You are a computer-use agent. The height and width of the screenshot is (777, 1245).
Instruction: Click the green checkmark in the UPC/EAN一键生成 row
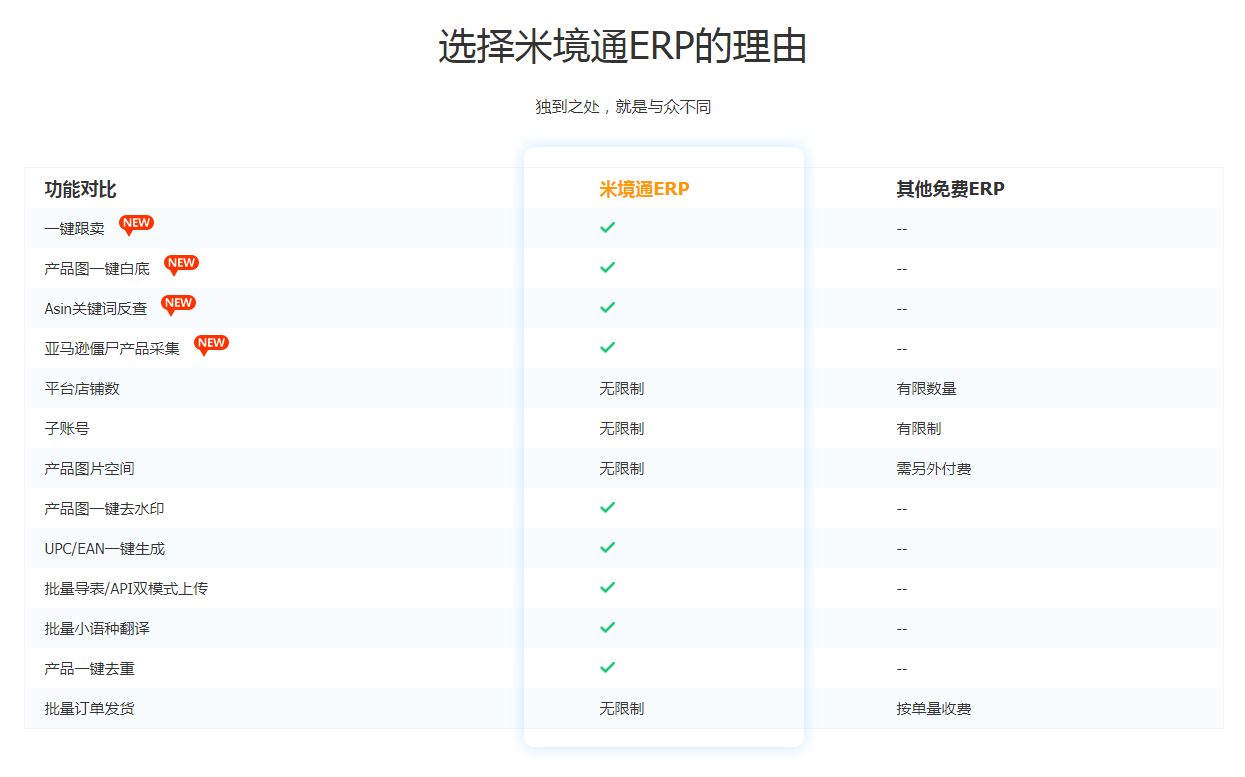pyautogui.click(x=607, y=547)
